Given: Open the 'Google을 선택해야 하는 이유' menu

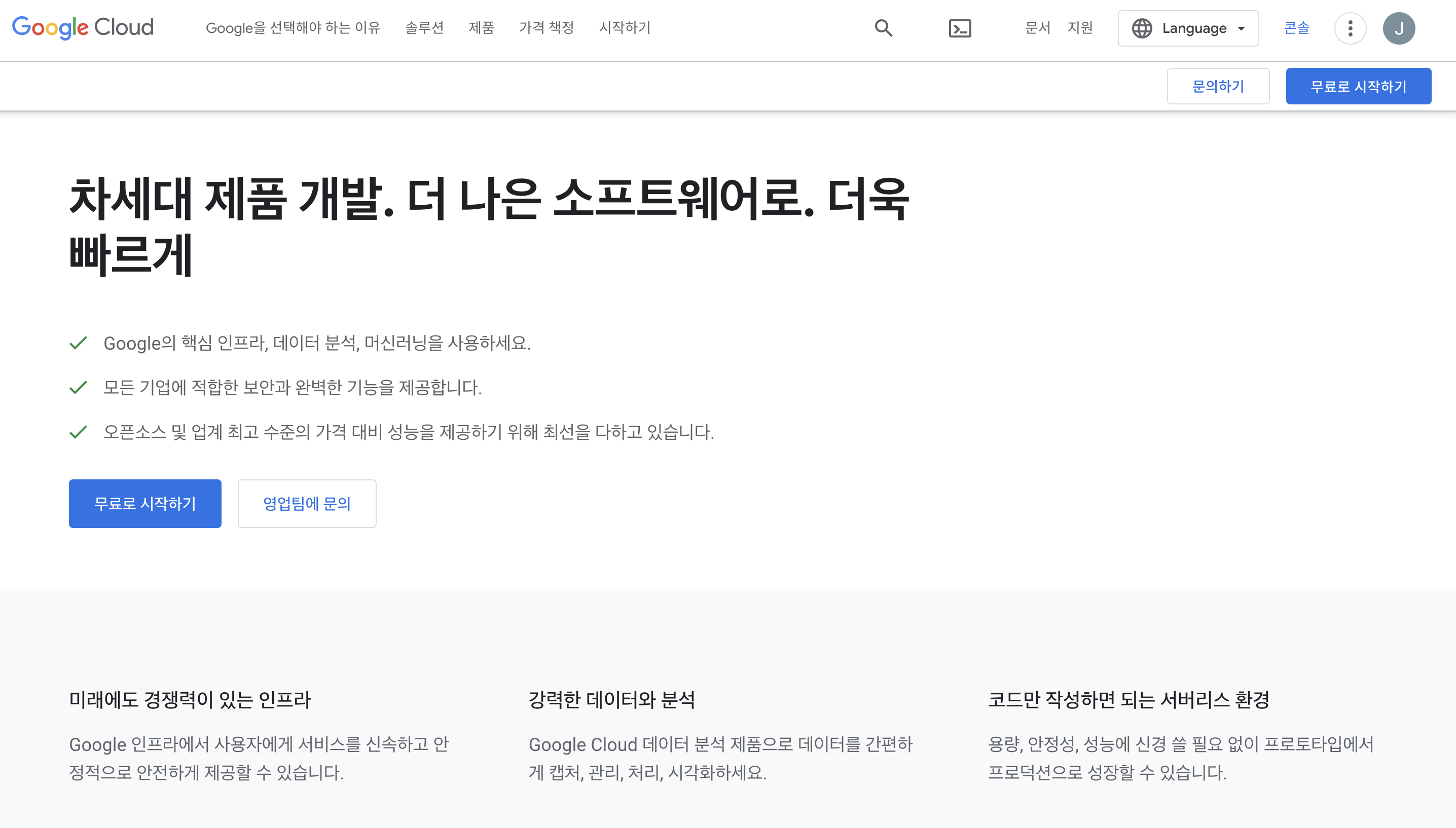Looking at the screenshot, I should coord(293,27).
